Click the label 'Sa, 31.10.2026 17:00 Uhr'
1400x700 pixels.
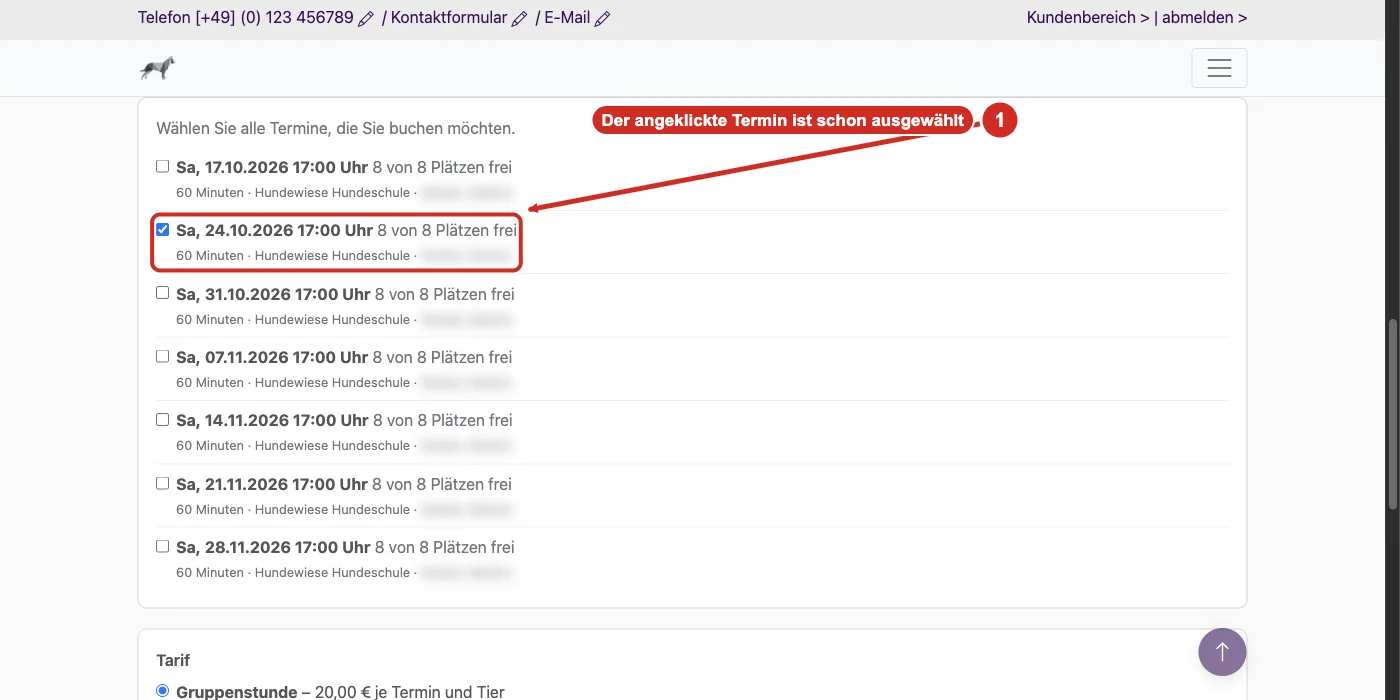273,294
